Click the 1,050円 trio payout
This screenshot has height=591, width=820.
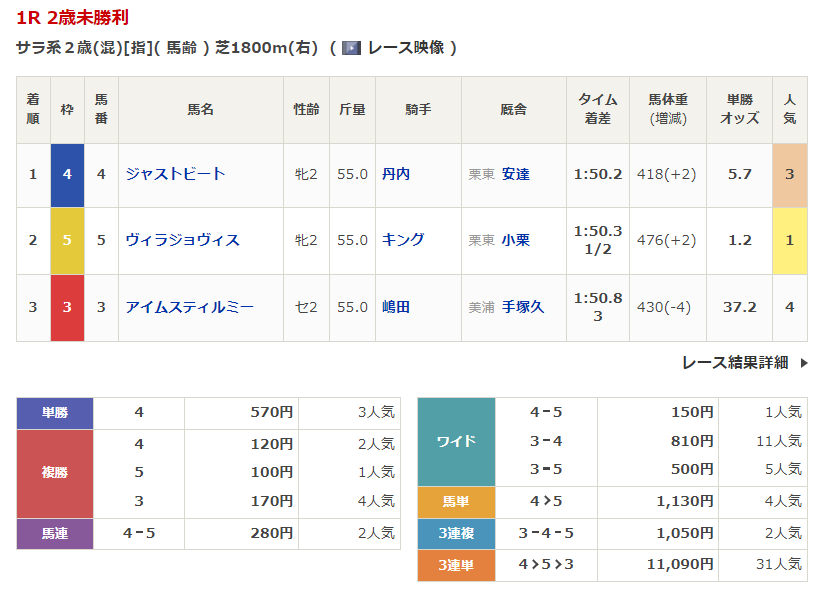pyautogui.click(x=685, y=533)
